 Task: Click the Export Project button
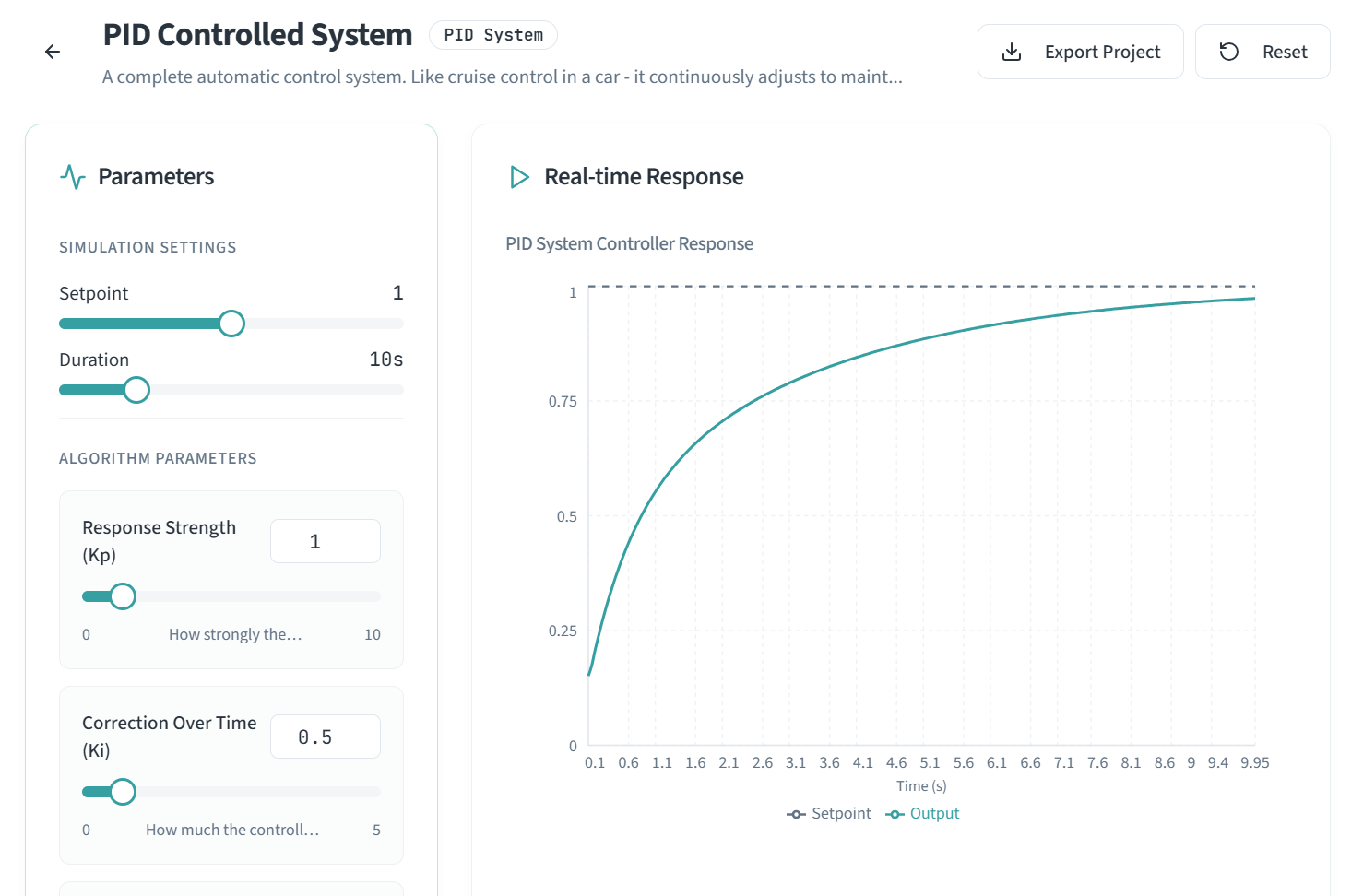(1080, 52)
